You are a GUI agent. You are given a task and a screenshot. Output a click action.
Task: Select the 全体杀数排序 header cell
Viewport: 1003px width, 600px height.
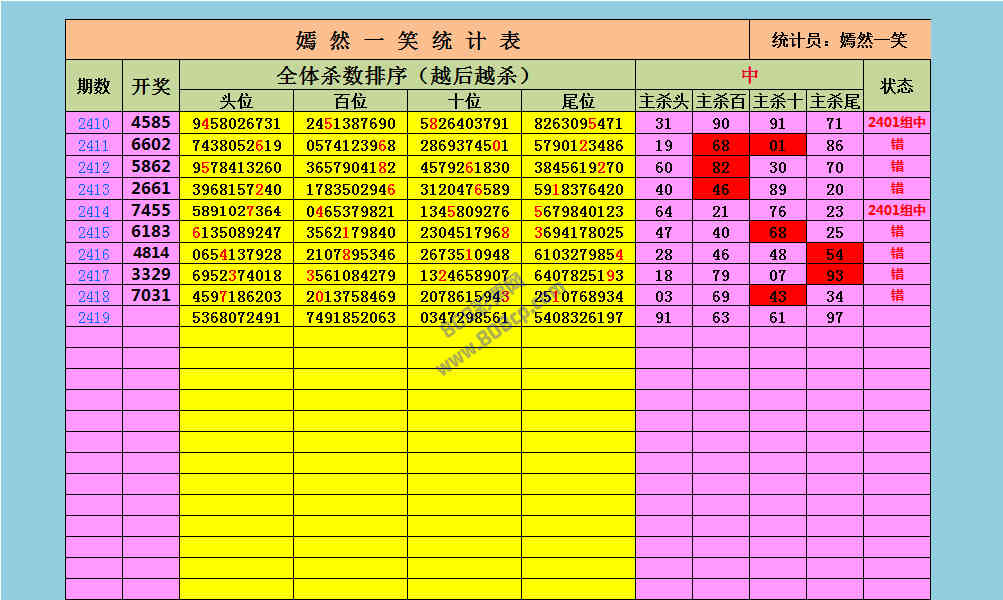click(x=407, y=75)
